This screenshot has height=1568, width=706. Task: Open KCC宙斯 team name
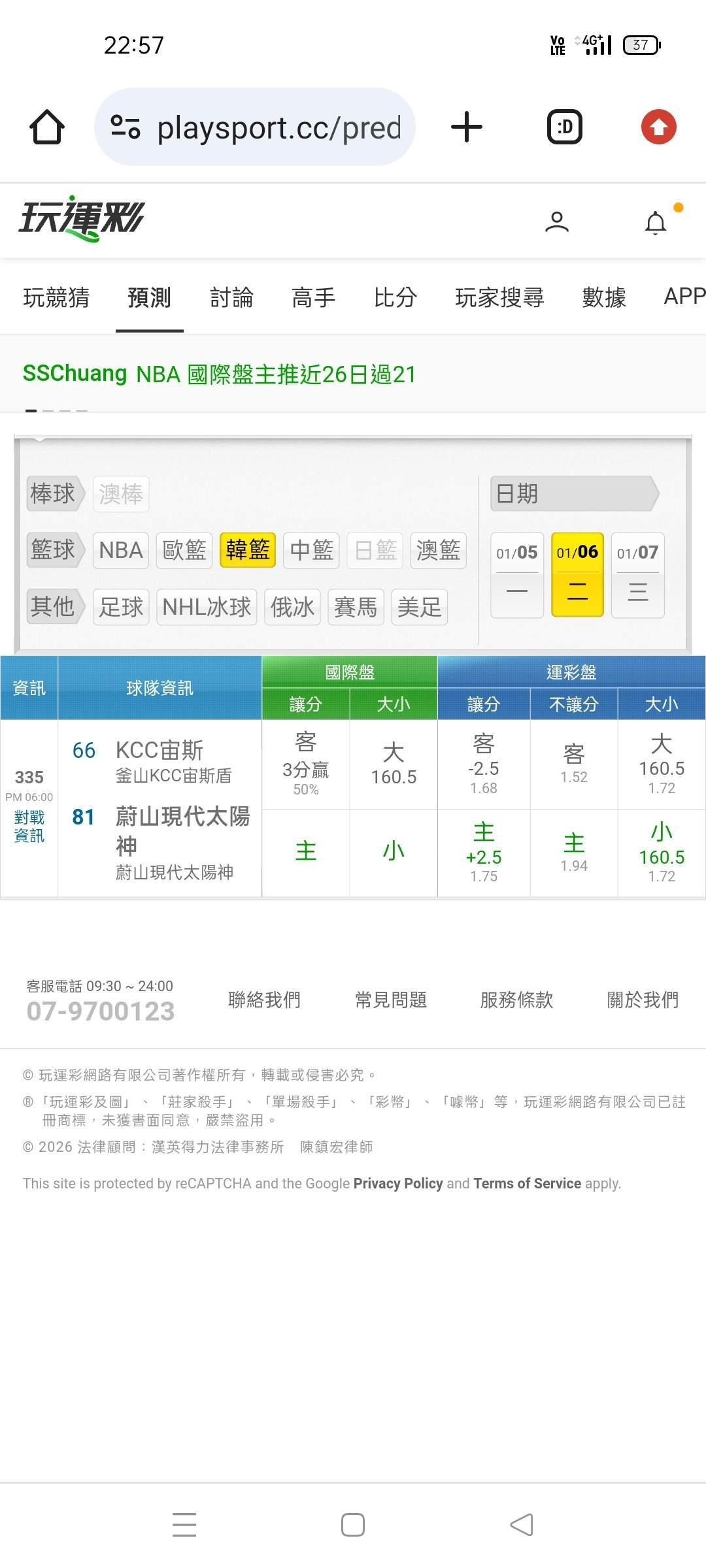(160, 750)
